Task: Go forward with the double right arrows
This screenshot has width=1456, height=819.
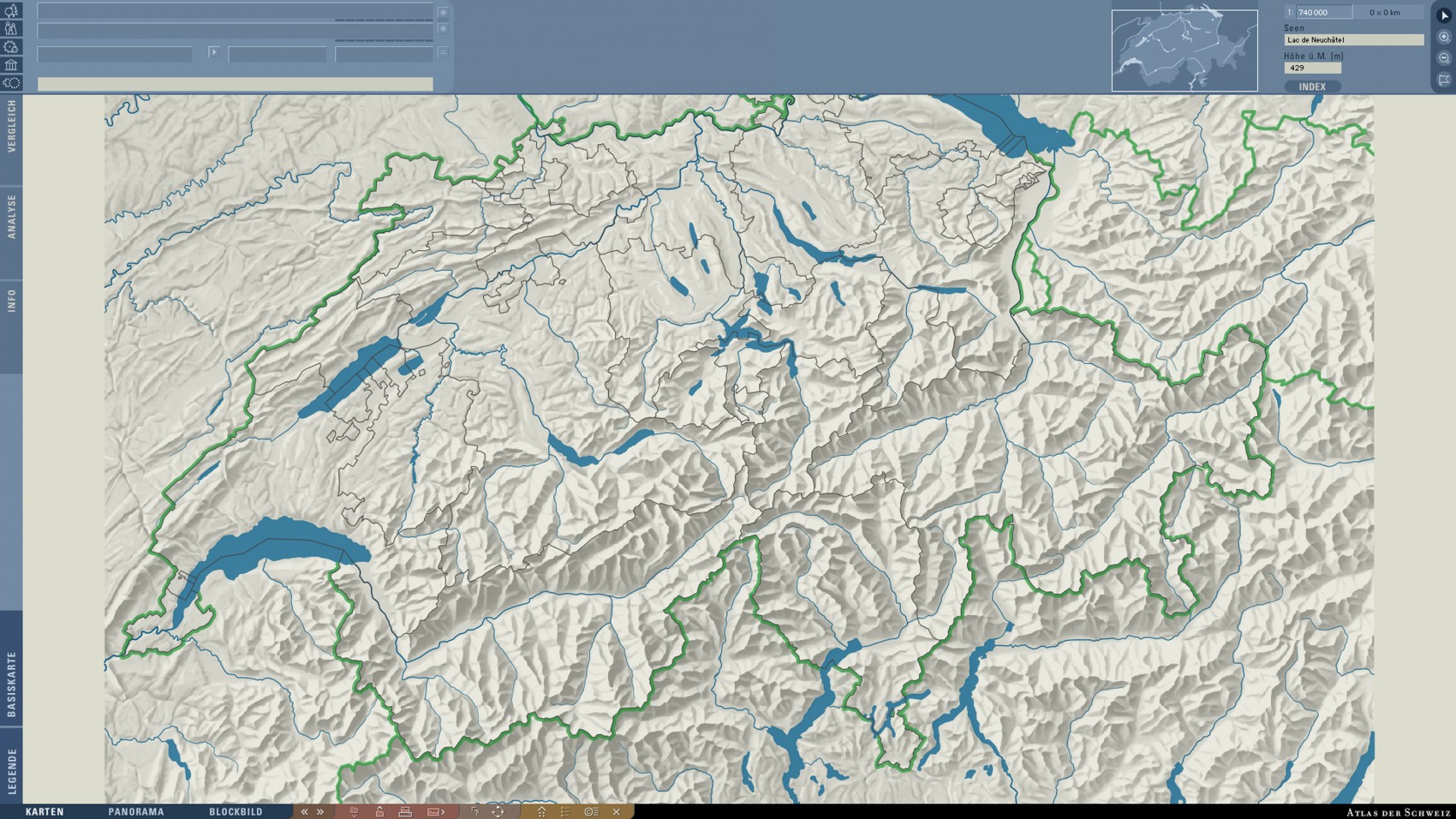Action: (x=320, y=811)
